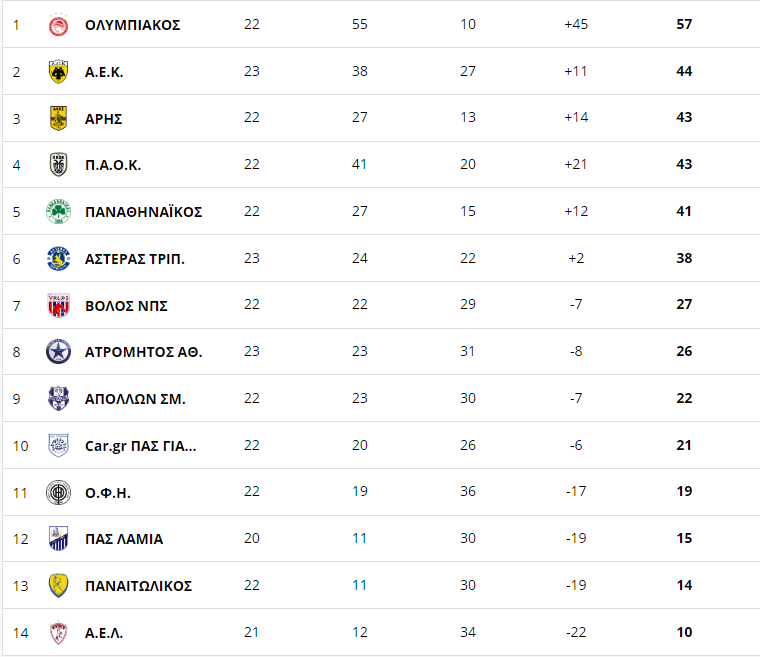Click the Apollon Smyrnis crest icon
Screen dimensions: 760x657
pos(58,399)
